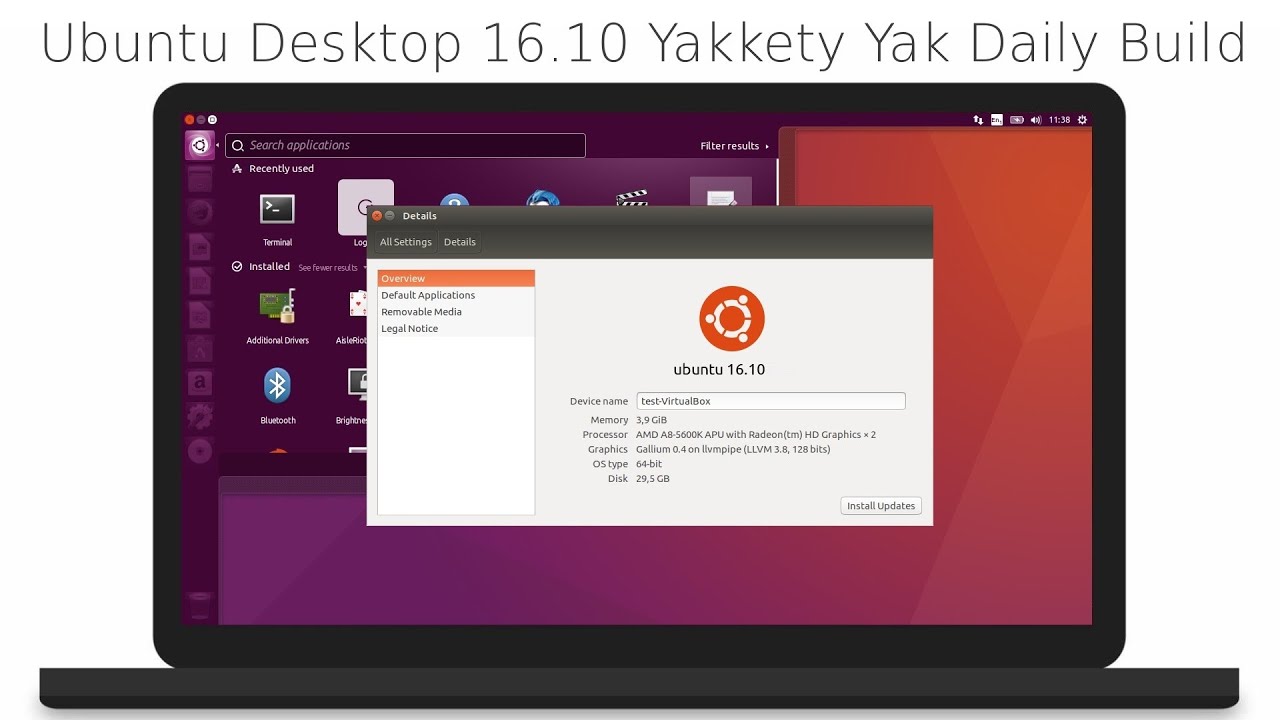Image resolution: width=1280 pixels, height=720 pixels.
Task: Open the Brightness & Lock icon
Action: [x=358, y=385]
